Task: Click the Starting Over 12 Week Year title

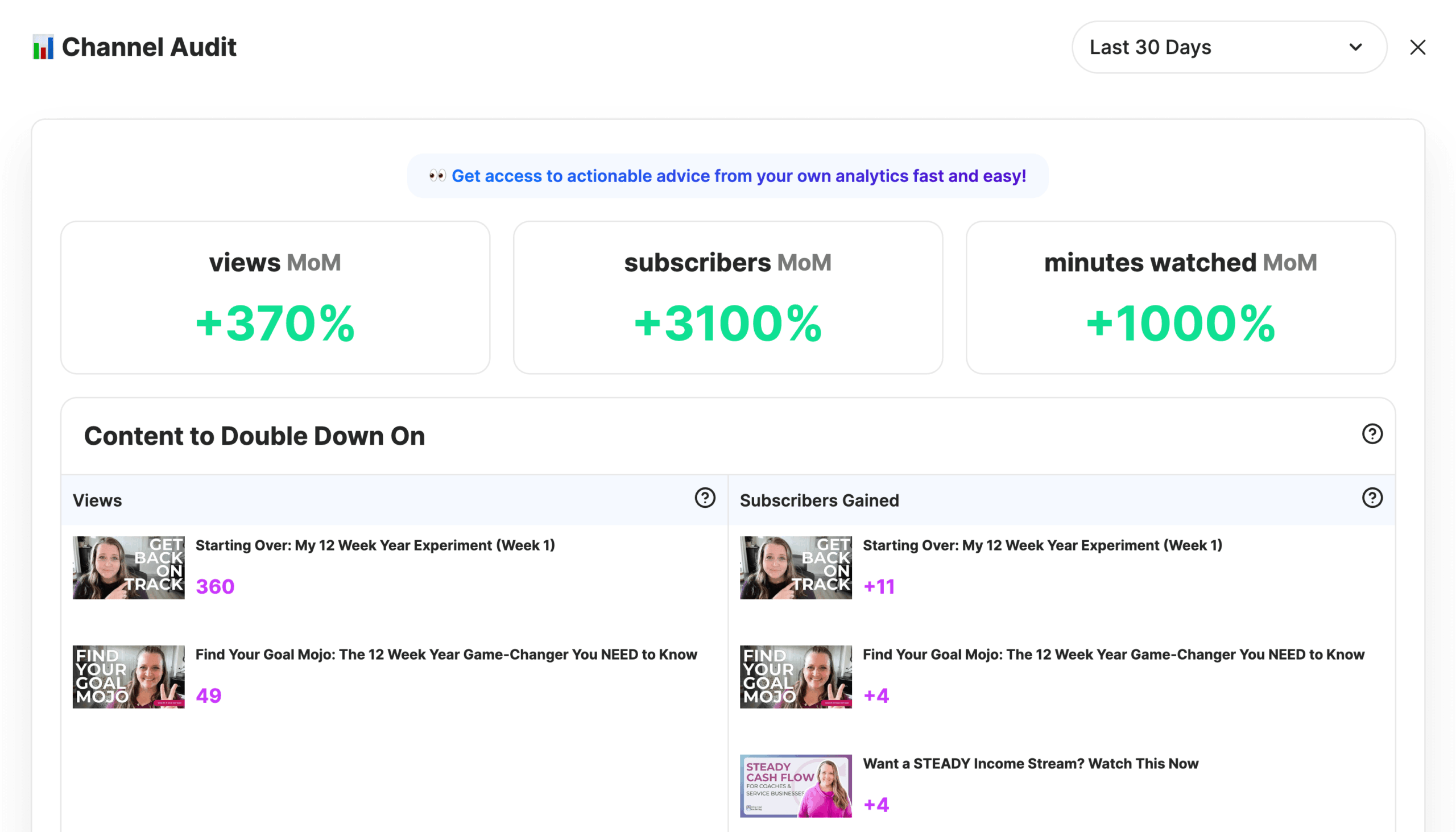Action: [x=375, y=545]
